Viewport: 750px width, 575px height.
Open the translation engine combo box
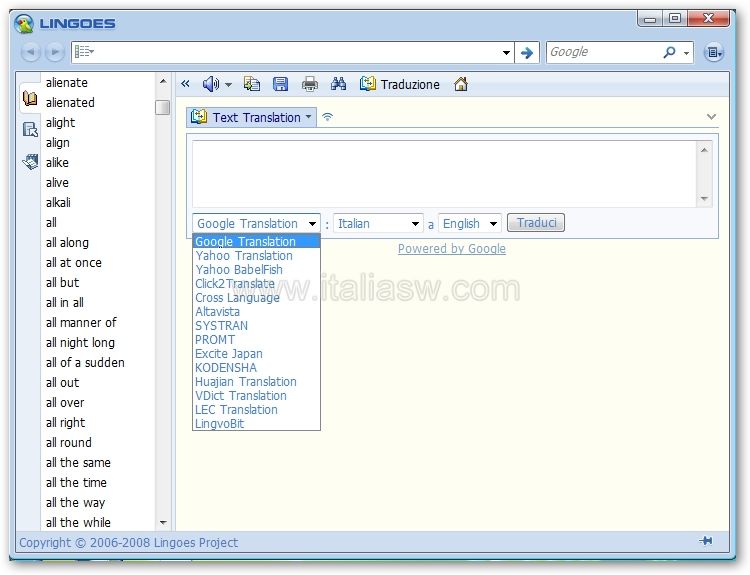coord(256,223)
